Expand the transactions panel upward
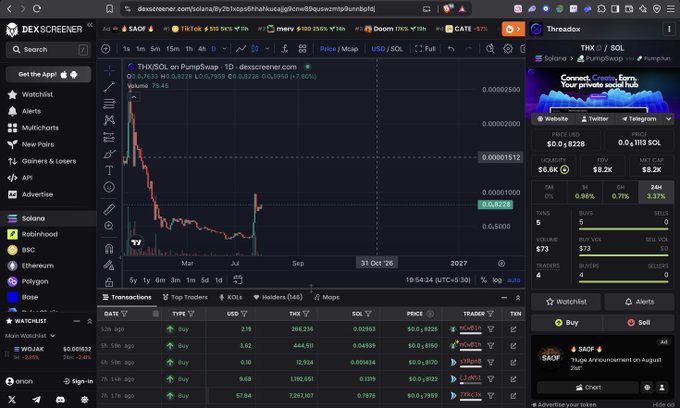 point(518,298)
